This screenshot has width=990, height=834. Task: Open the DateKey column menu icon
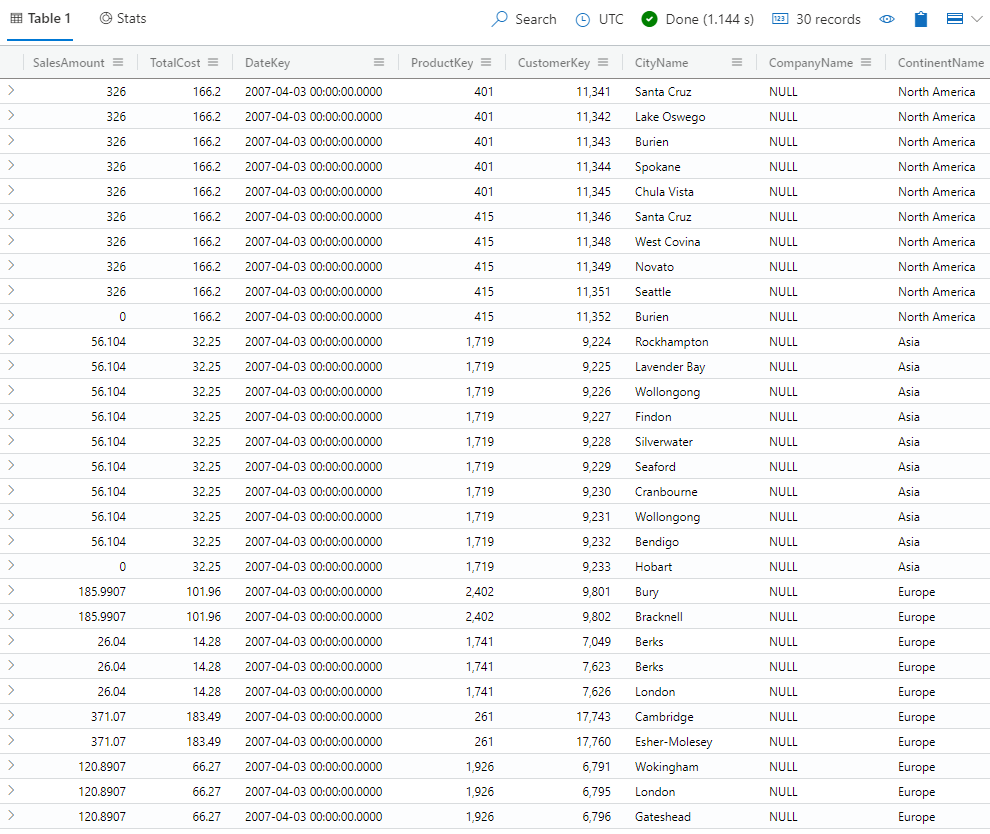pyautogui.click(x=379, y=62)
